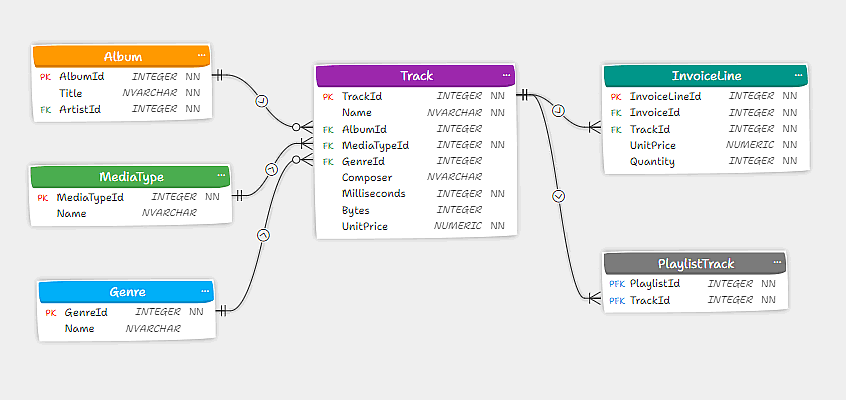The width and height of the screenshot is (846, 400).
Task: Click the NVARCHAR type of Album's Title
Action: tap(150, 93)
